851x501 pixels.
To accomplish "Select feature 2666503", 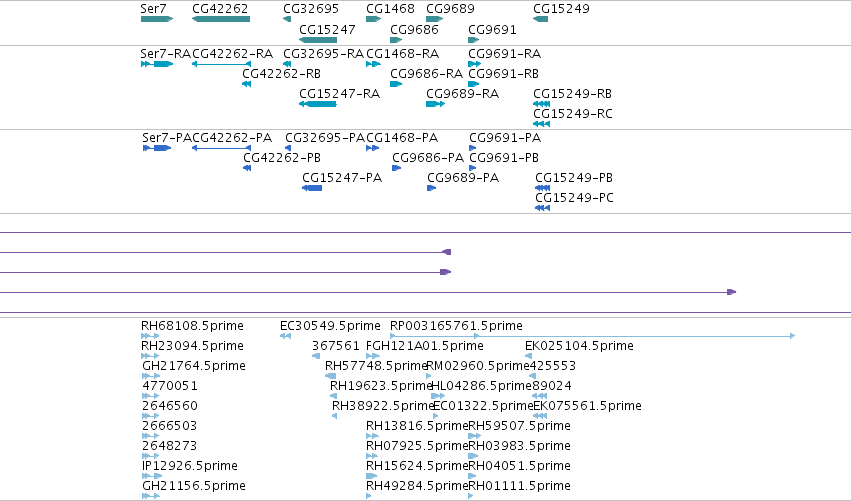I will [151, 436].
